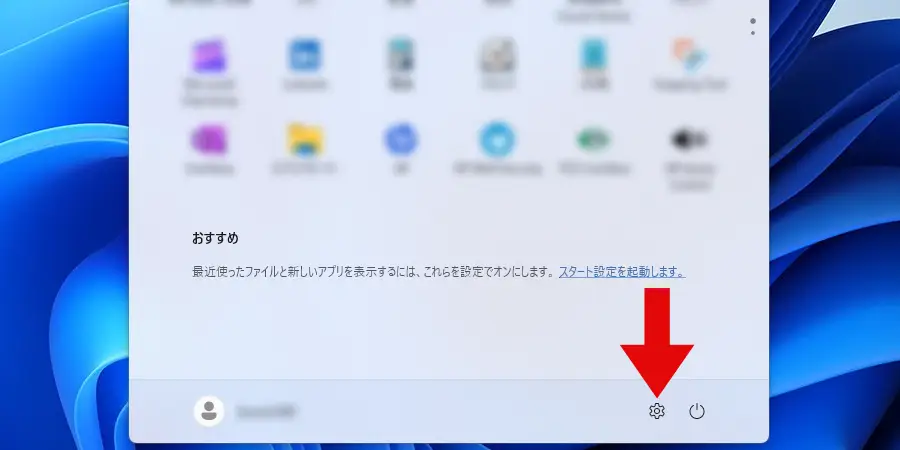This screenshot has height=450, width=900.
Task: Launch the purple OneNote app icon
Action: (x=208, y=139)
